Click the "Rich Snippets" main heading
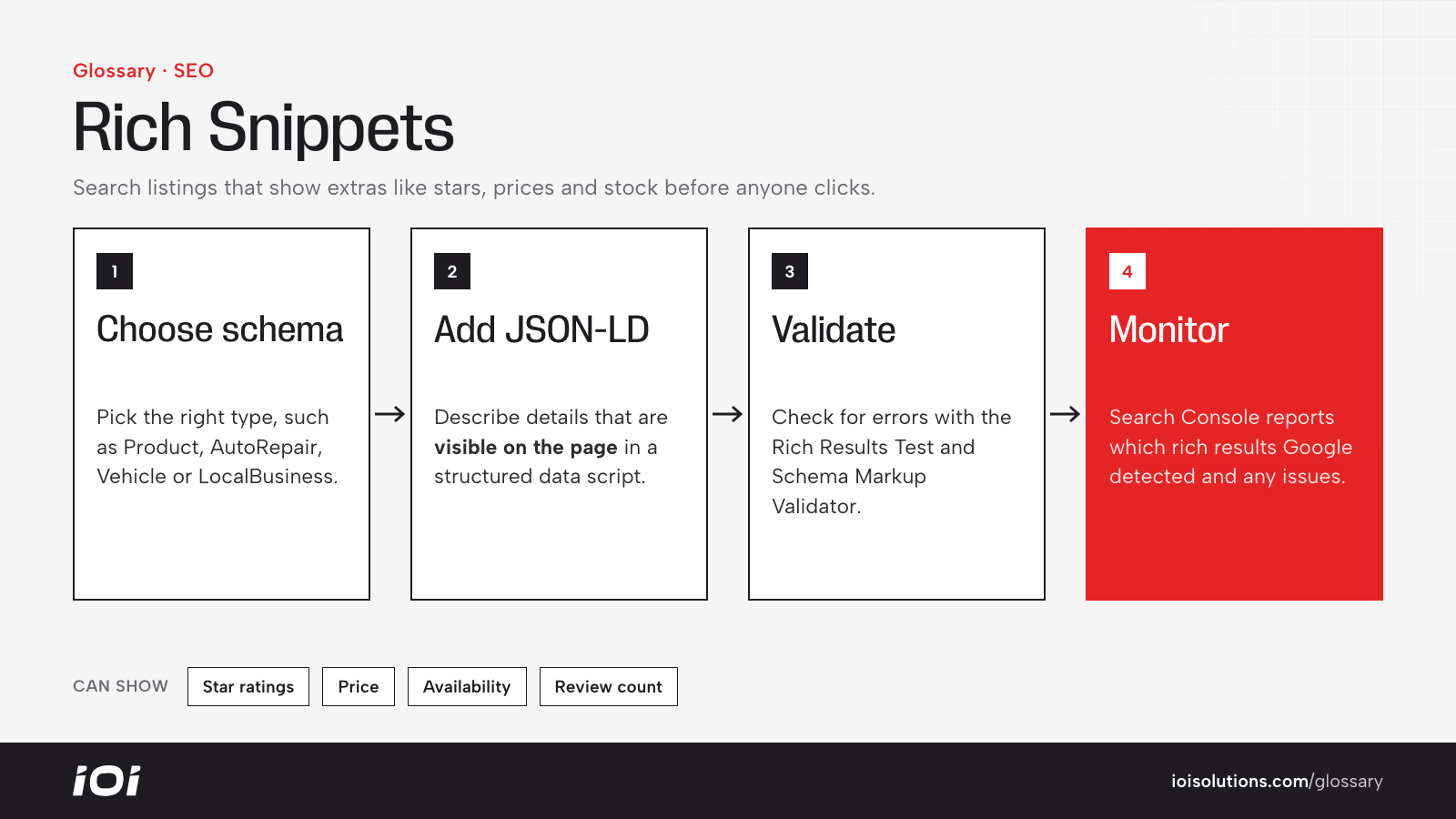This screenshot has height=819, width=1456. coord(263,127)
